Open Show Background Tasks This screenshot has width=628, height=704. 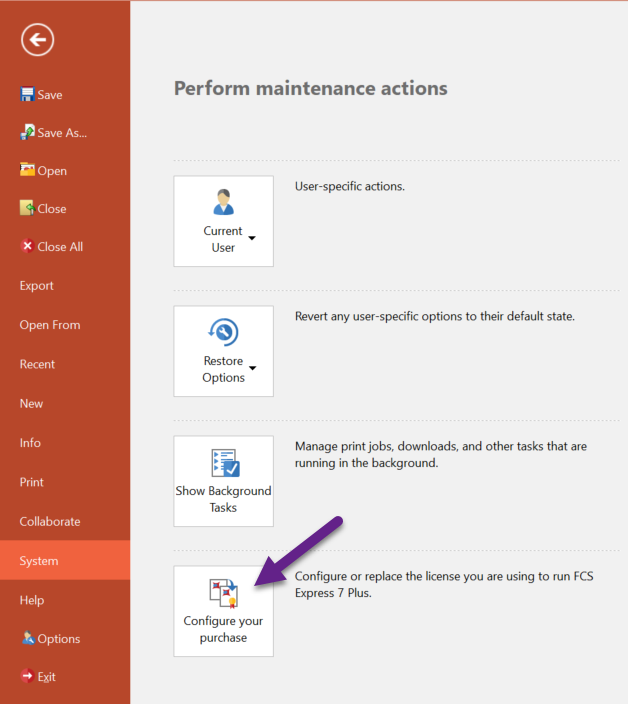224,481
